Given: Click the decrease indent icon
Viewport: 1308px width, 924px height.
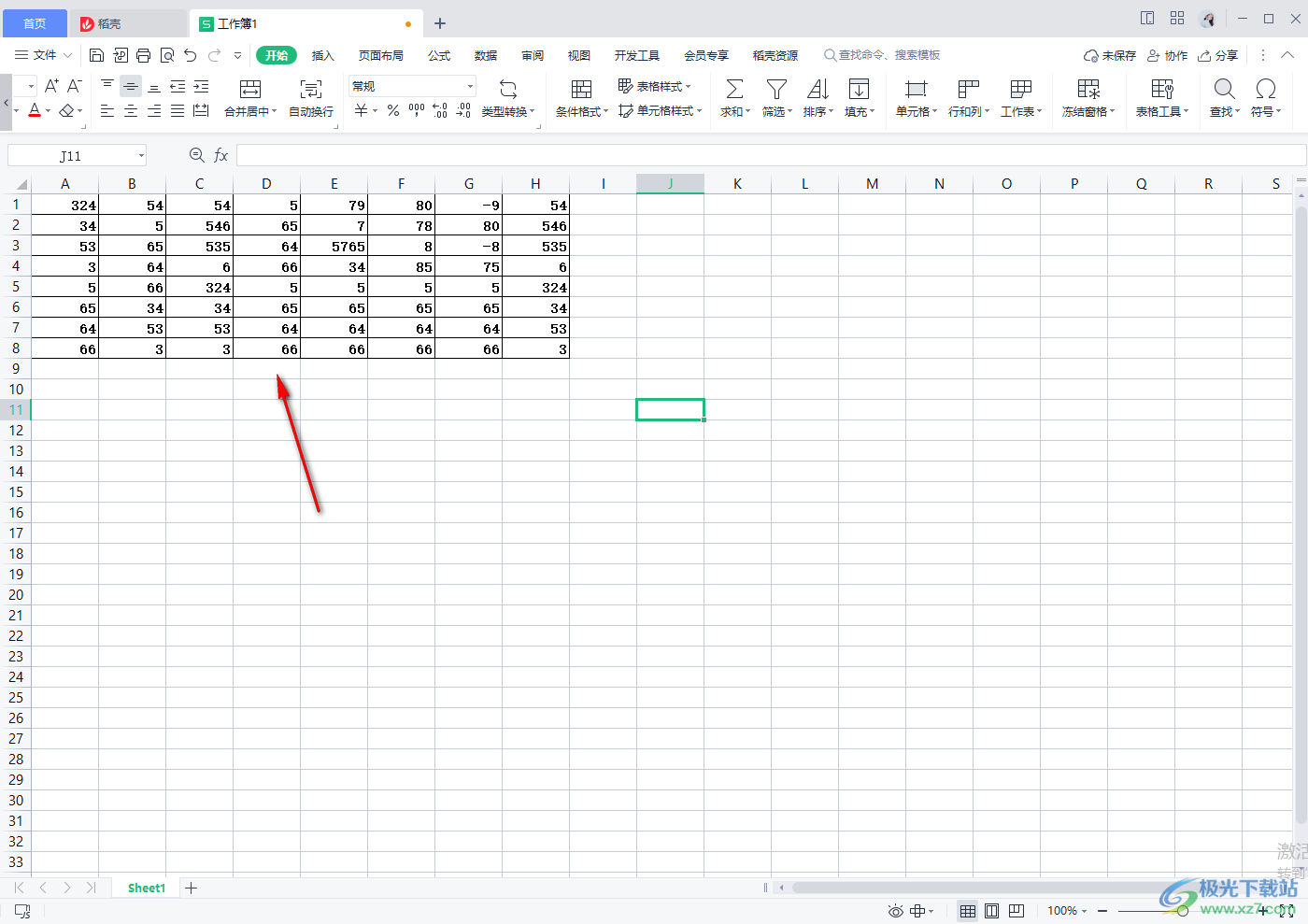Looking at the screenshot, I should pos(178,86).
